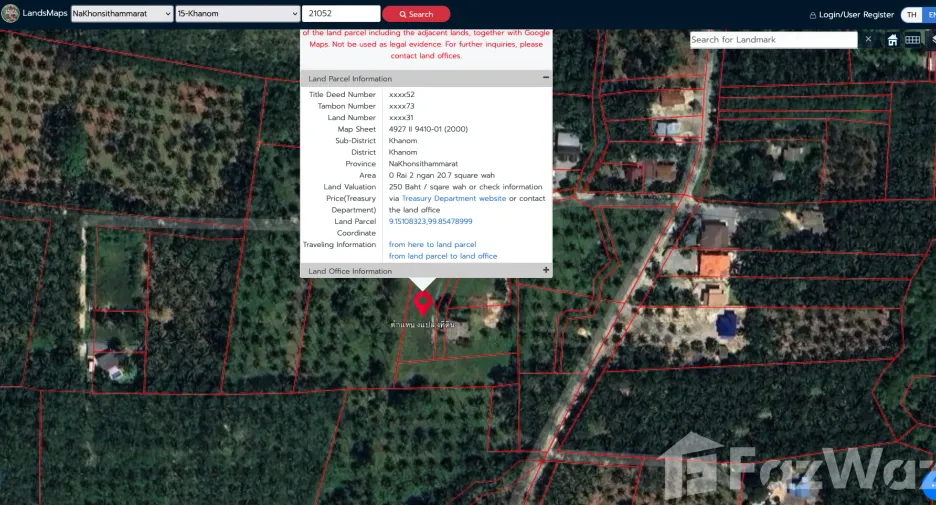Clear the landmark search with X

coord(868,39)
